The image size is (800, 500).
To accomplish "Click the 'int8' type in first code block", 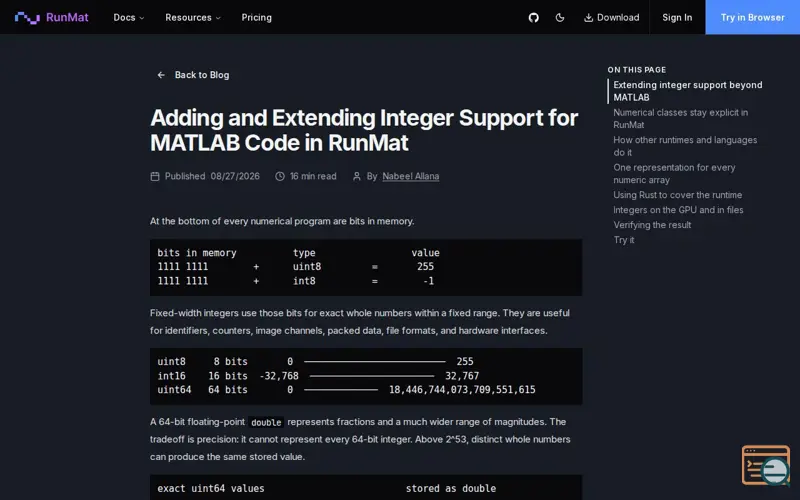I will [304, 281].
